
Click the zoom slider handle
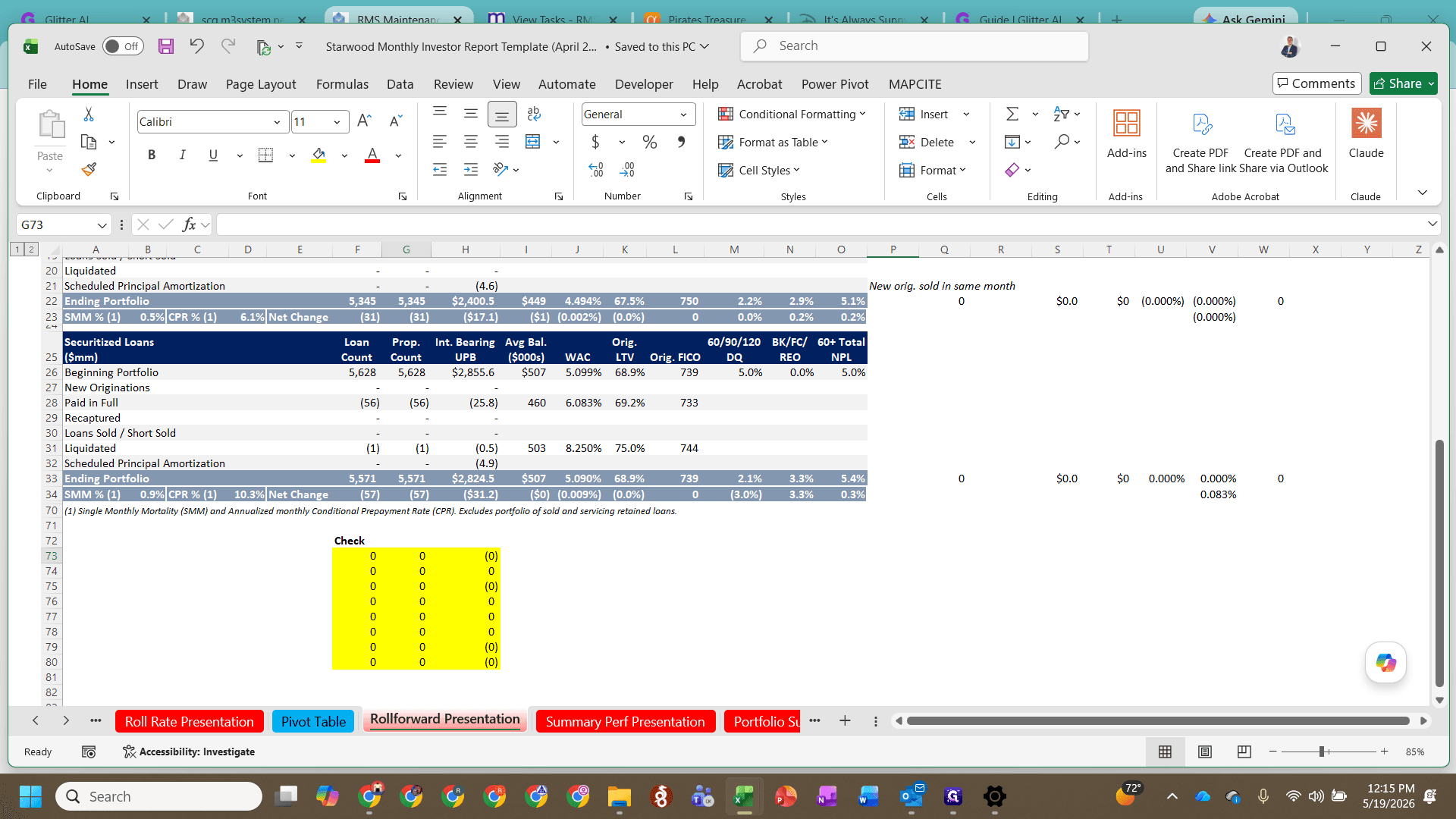coord(1322,752)
